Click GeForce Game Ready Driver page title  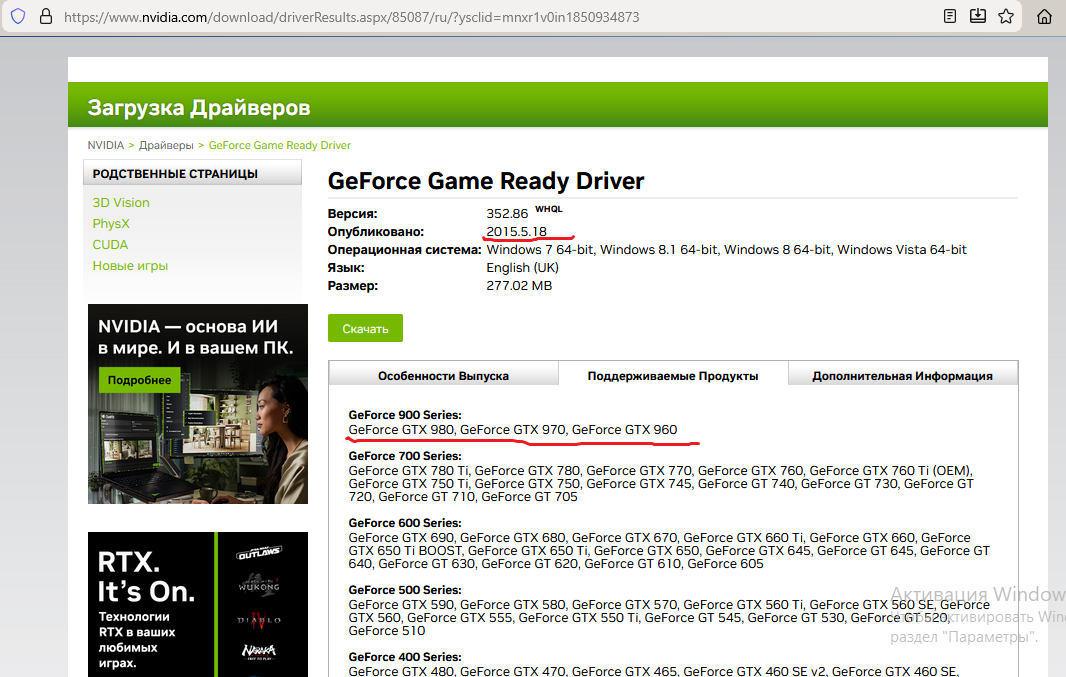click(x=485, y=181)
